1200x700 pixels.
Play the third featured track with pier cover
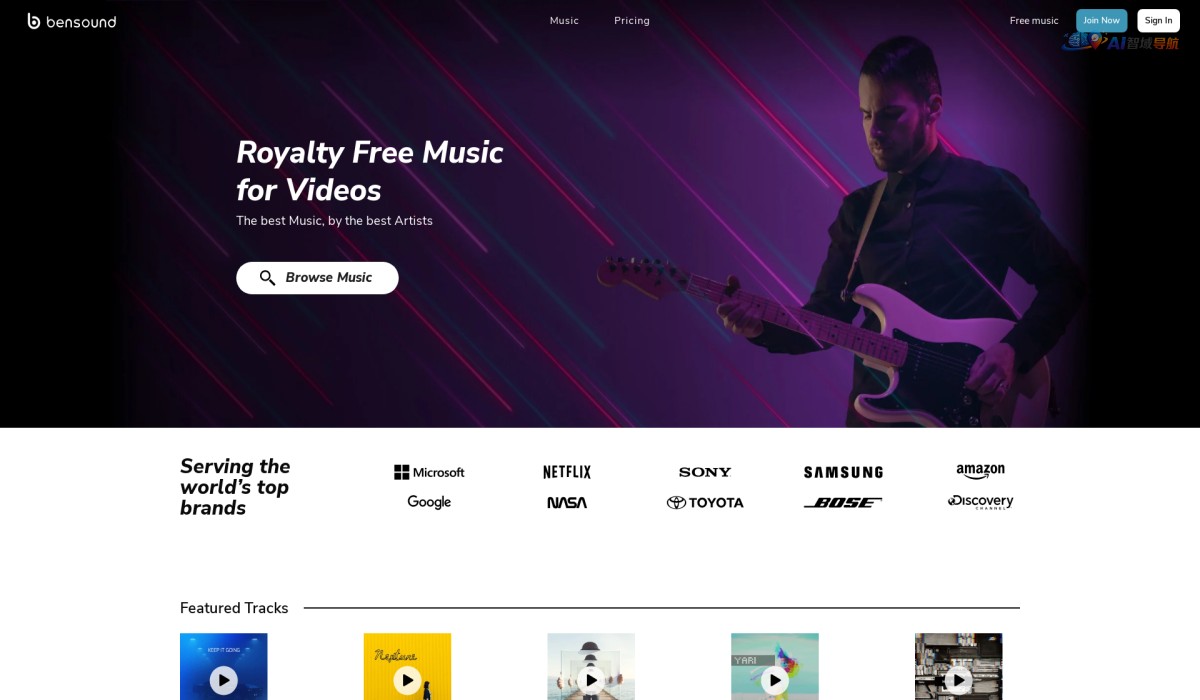[x=591, y=680]
